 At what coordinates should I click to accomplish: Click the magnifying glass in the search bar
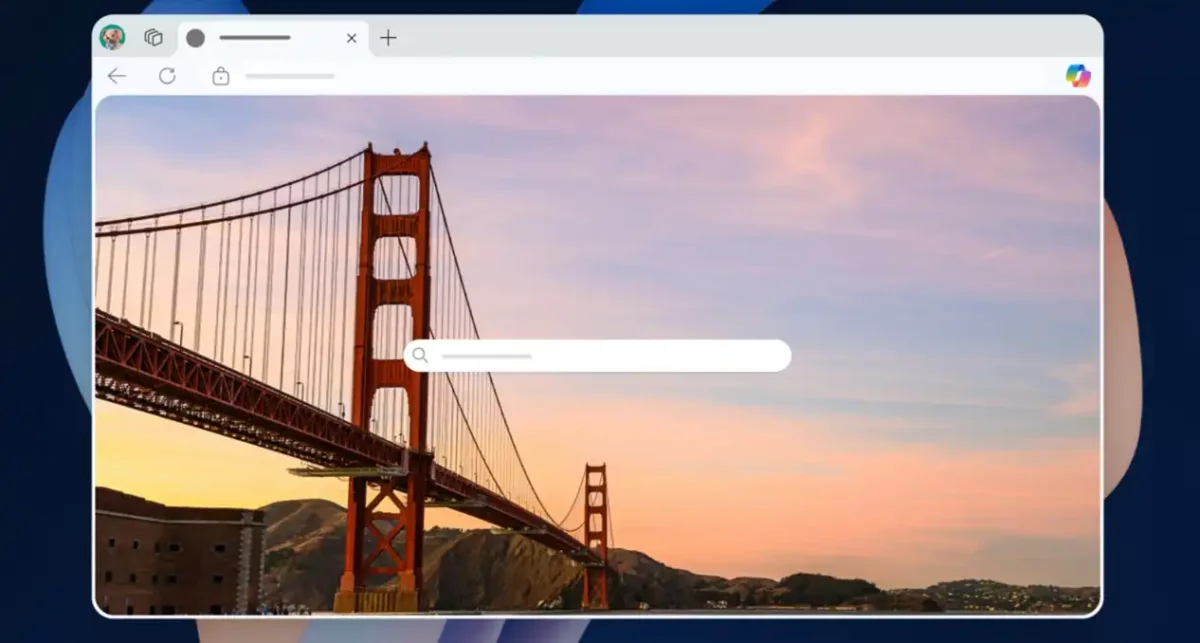click(x=421, y=355)
